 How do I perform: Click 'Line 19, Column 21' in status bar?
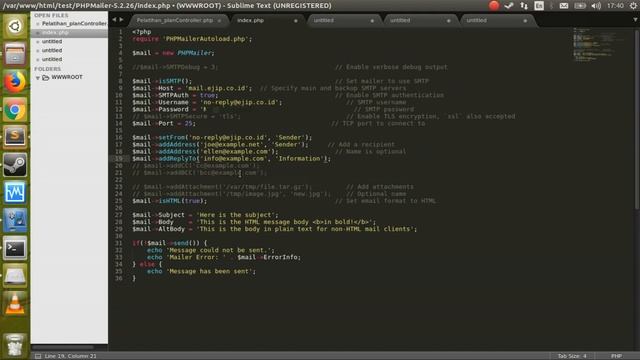[x=70, y=356]
